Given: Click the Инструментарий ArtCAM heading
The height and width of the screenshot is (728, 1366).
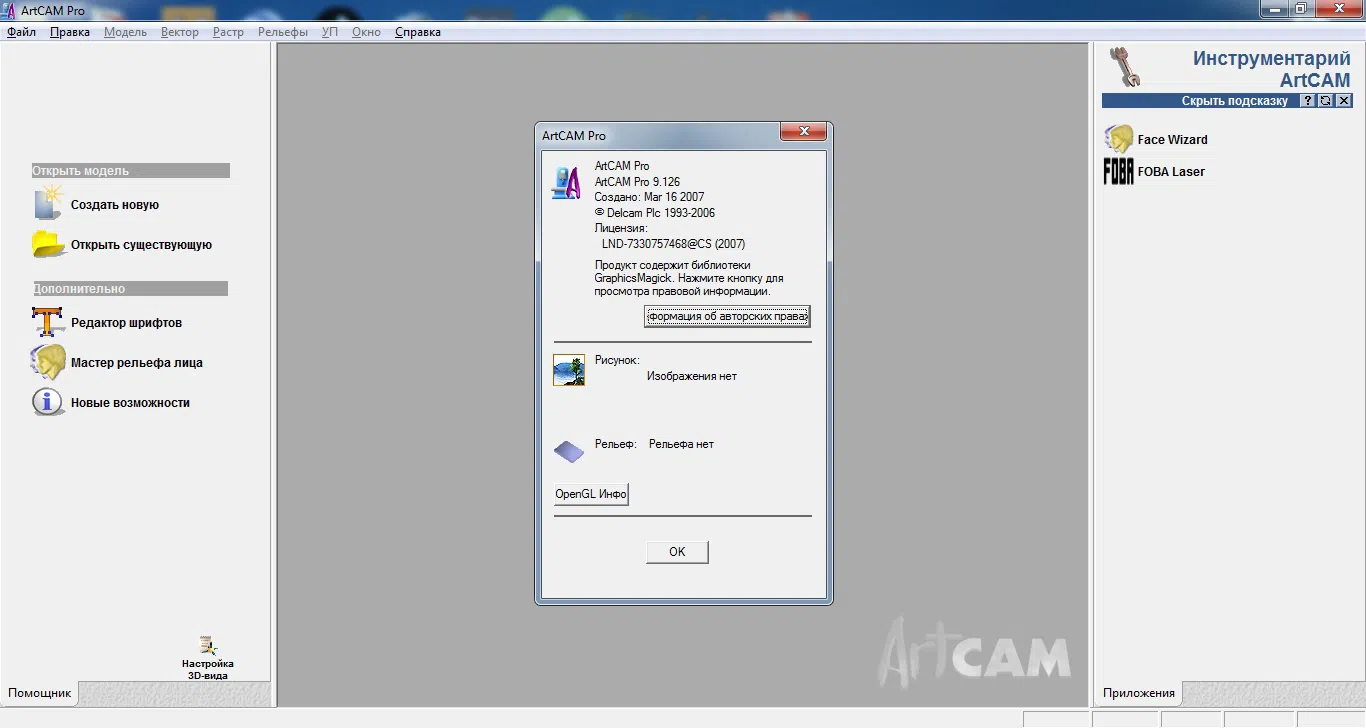Looking at the screenshot, I should [x=1271, y=69].
